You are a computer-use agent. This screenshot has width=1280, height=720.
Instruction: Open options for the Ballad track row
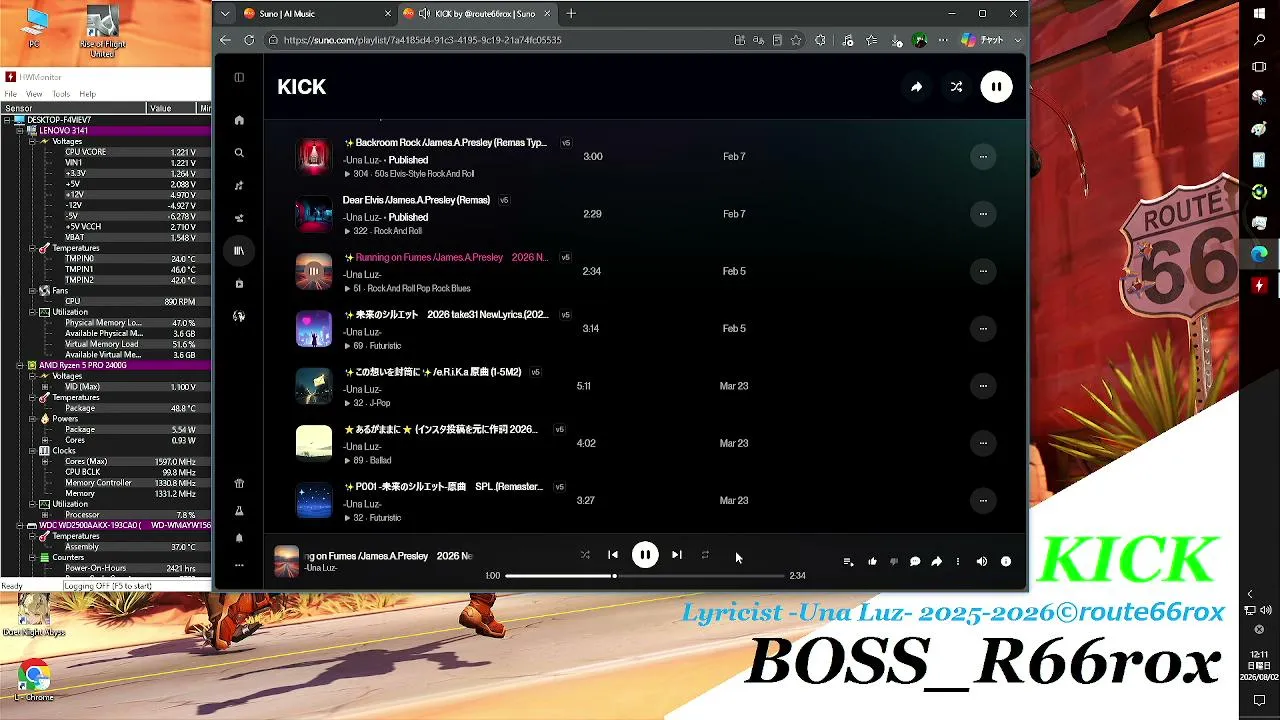click(983, 443)
